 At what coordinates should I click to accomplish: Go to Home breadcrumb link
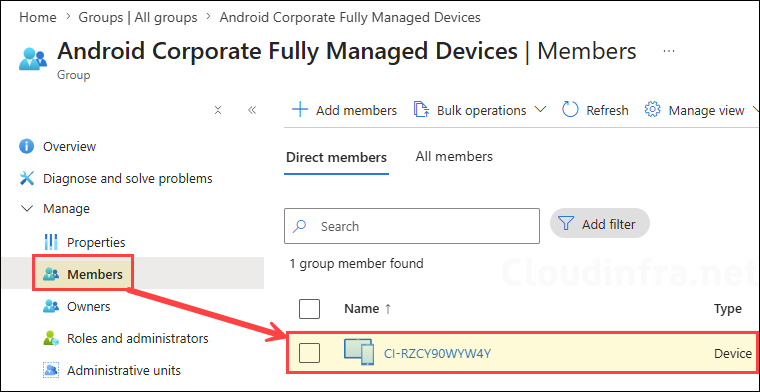tap(38, 17)
